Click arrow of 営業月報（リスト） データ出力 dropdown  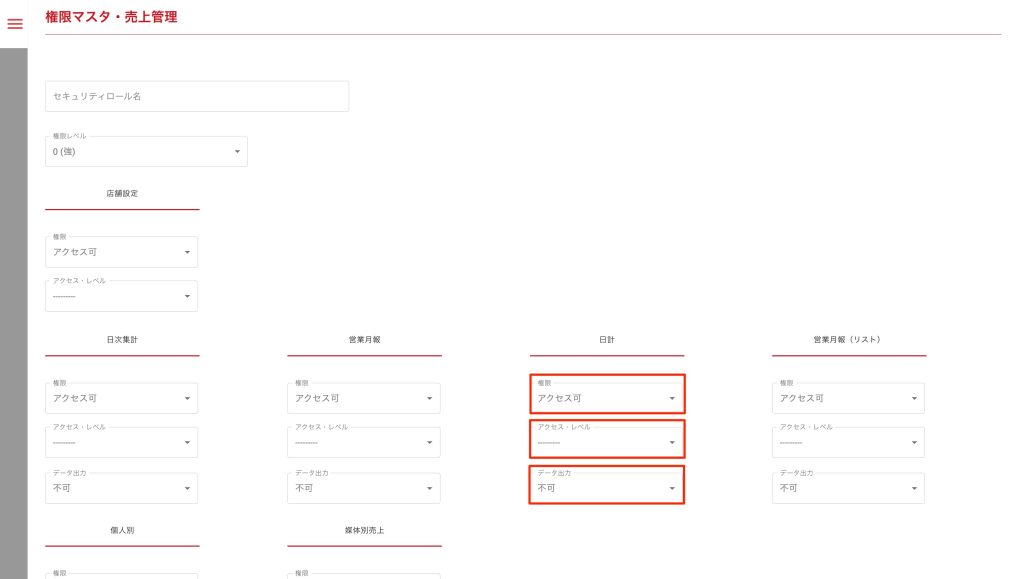pyautogui.click(x=914, y=488)
